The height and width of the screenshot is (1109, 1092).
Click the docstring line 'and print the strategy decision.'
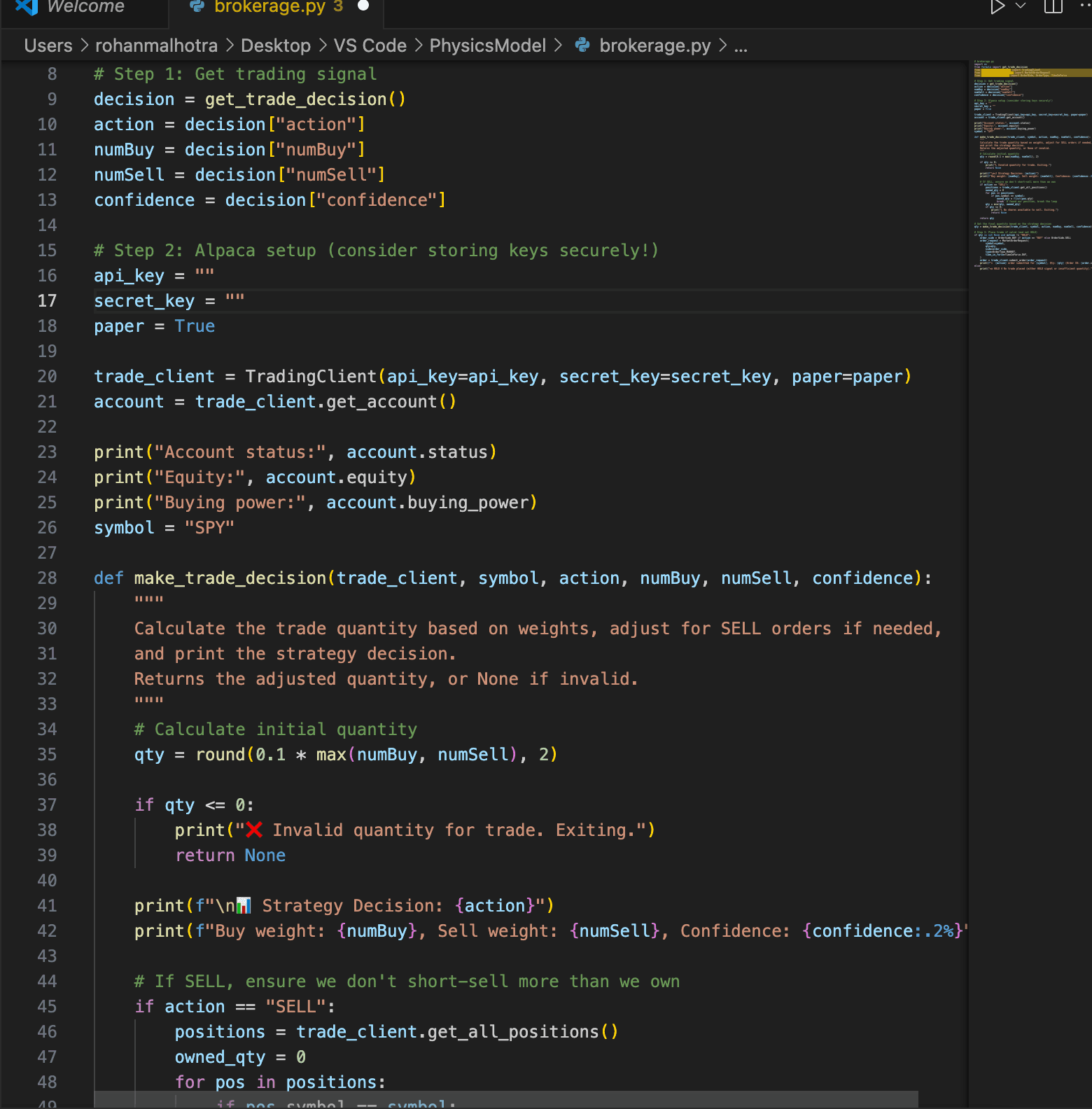(295, 654)
